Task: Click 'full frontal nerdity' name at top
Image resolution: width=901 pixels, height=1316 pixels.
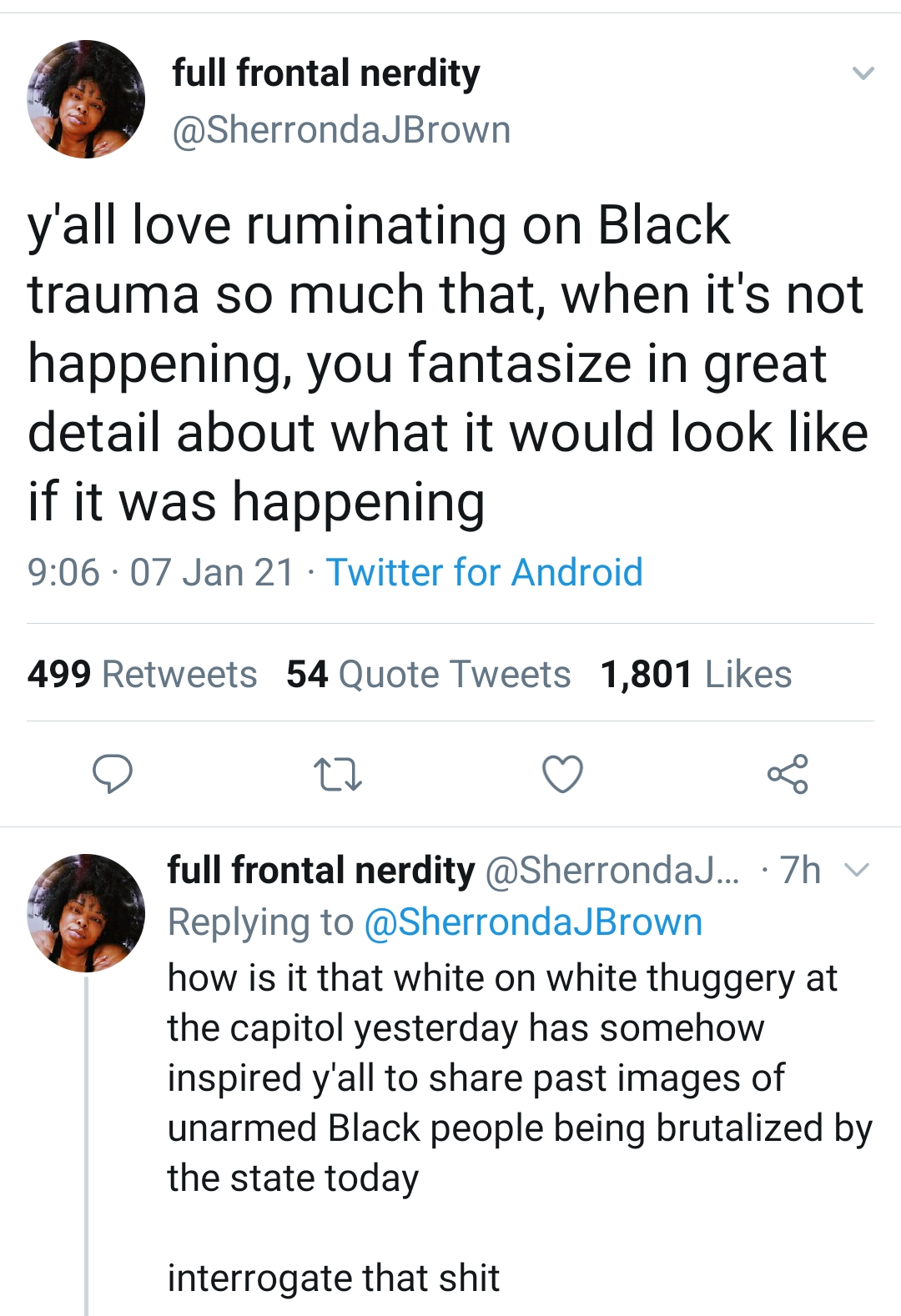Action: (325, 73)
